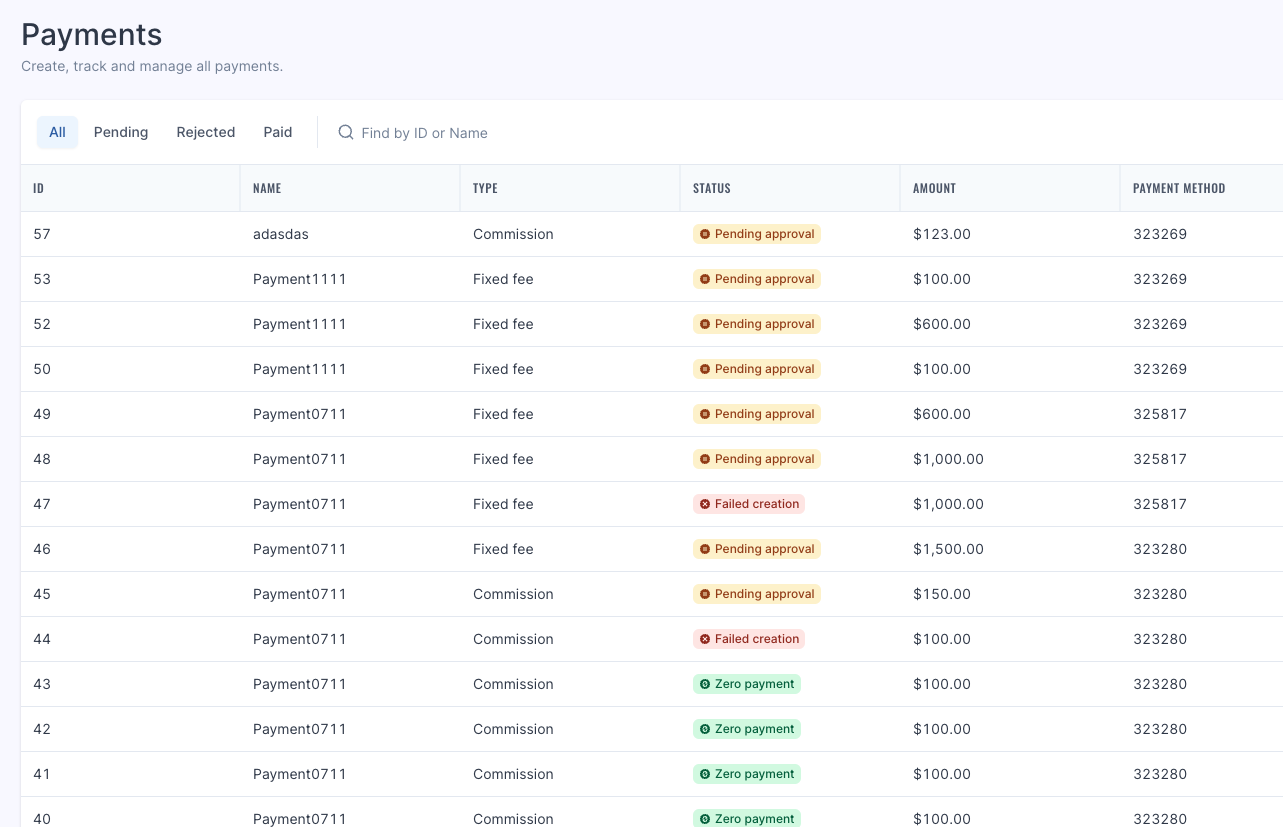1283x827 pixels.
Task: Click the search magnifier icon
Action: tap(346, 132)
